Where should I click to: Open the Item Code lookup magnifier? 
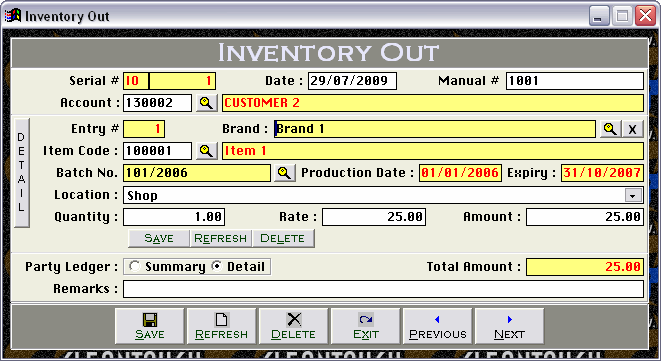(x=206, y=151)
